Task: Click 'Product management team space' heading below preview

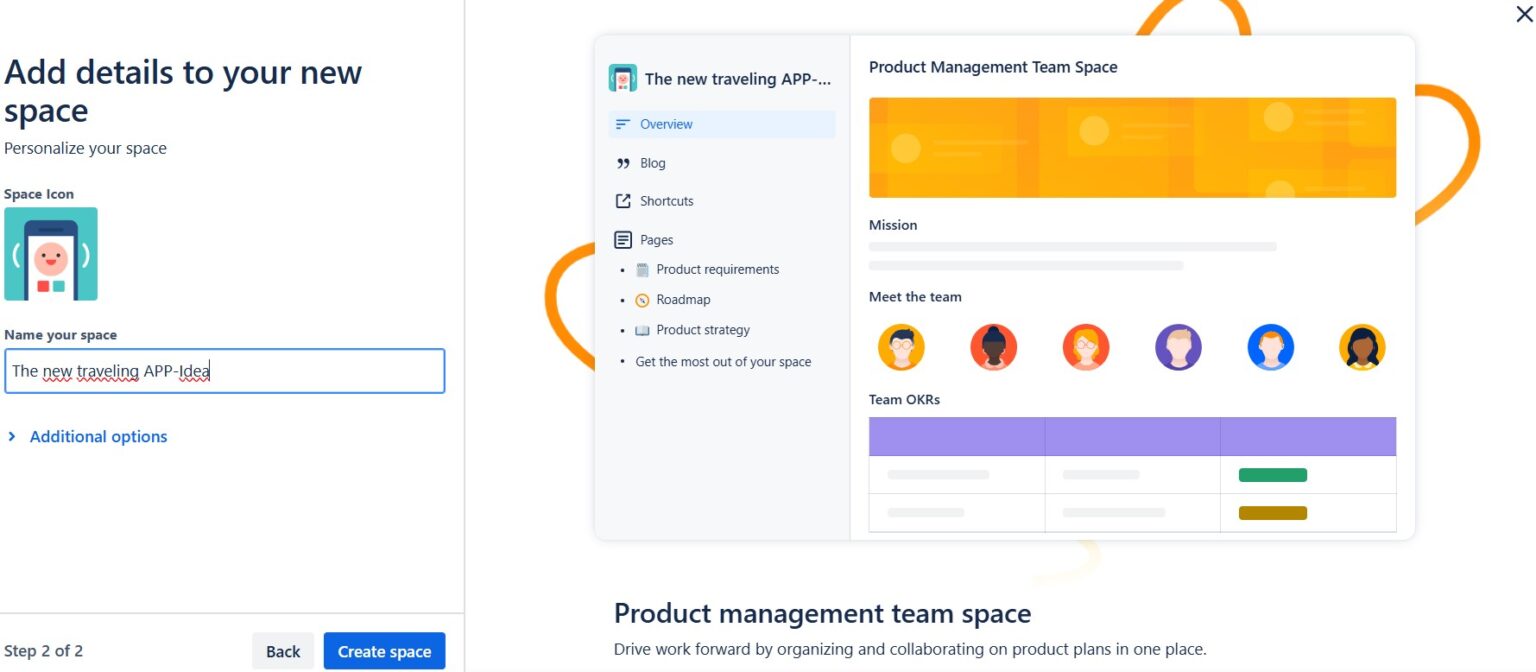Action: [x=822, y=613]
